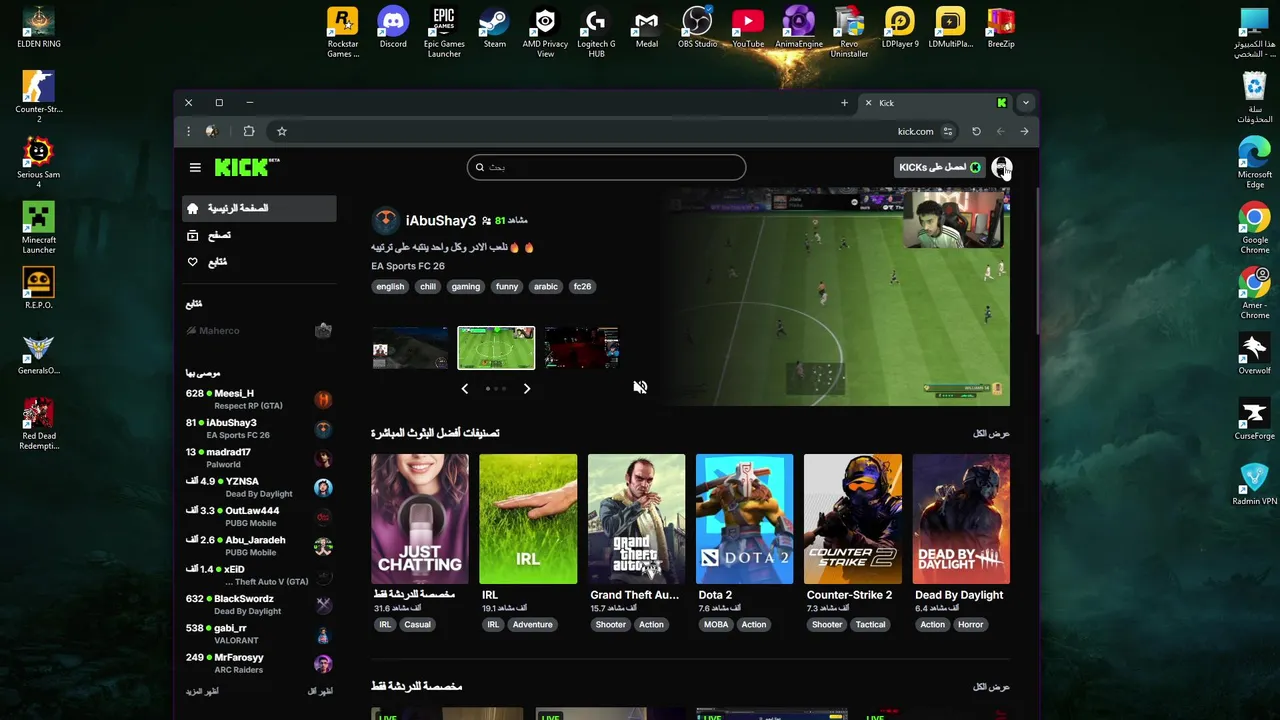The height and width of the screenshot is (720, 1280).
Task: Open the browse sidebar item
Action: pos(259,235)
